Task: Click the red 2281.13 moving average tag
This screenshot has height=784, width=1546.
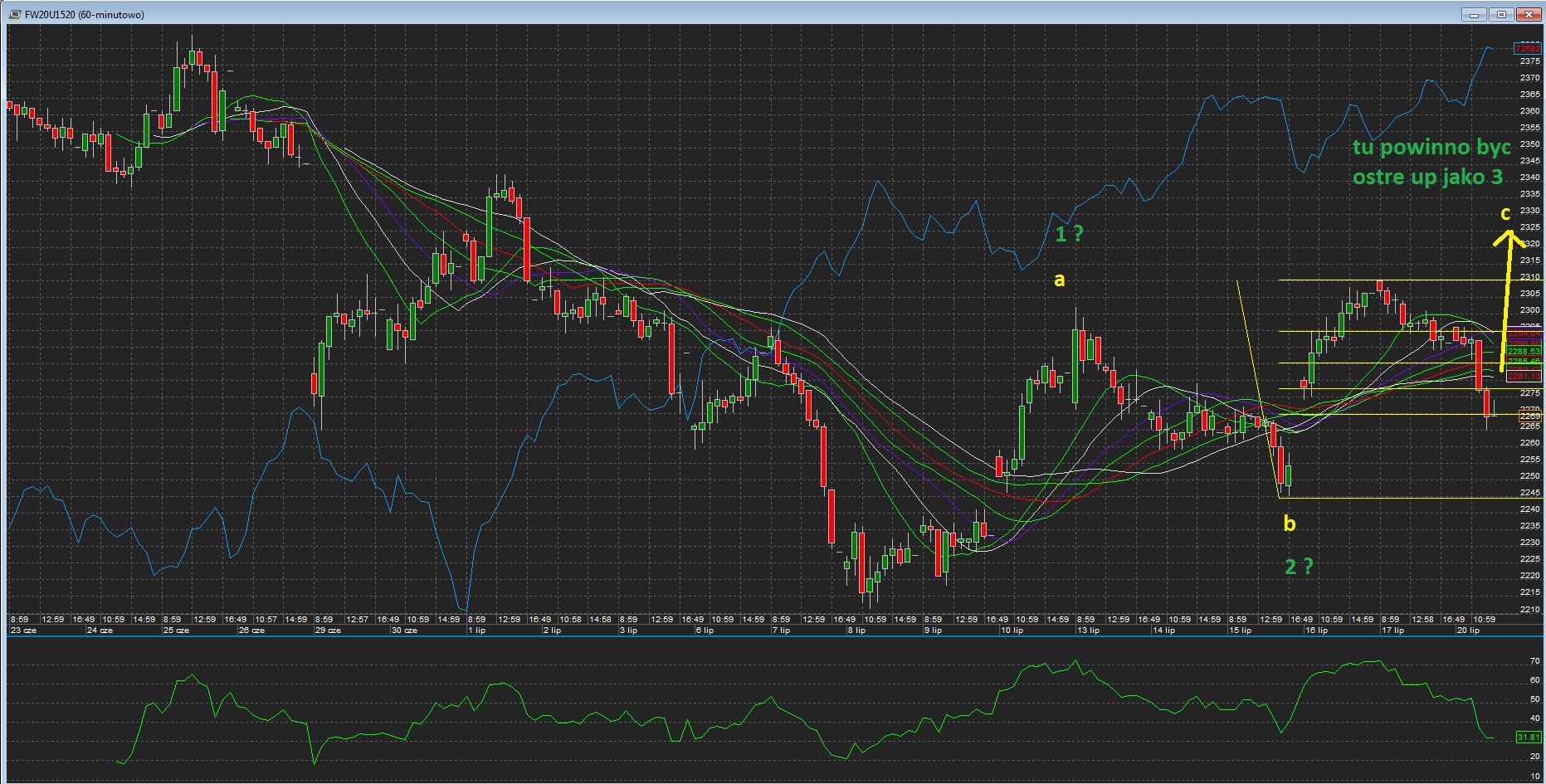Action: [1524, 377]
